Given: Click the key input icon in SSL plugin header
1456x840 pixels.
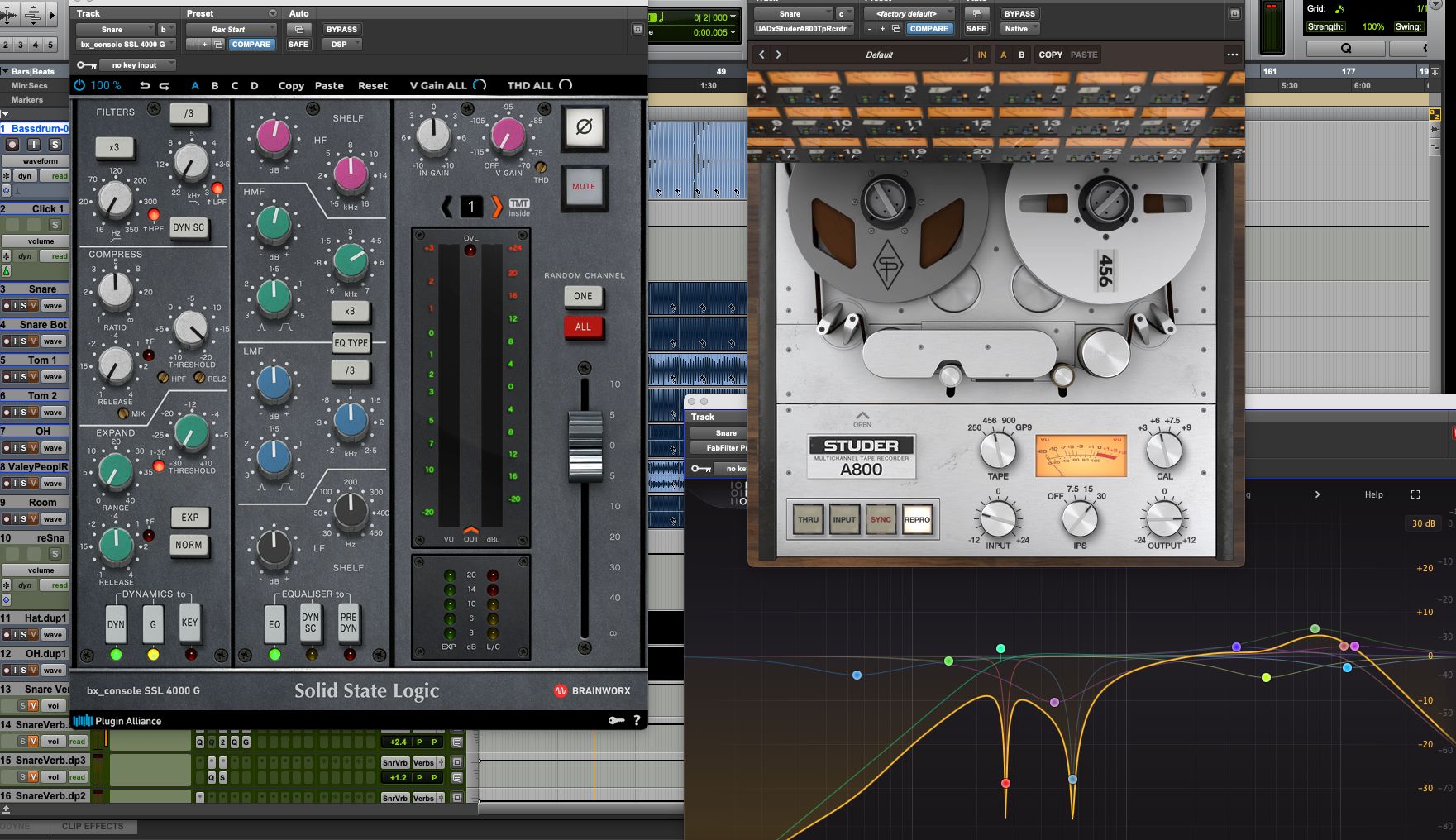Looking at the screenshot, I should pyautogui.click(x=86, y=64).
